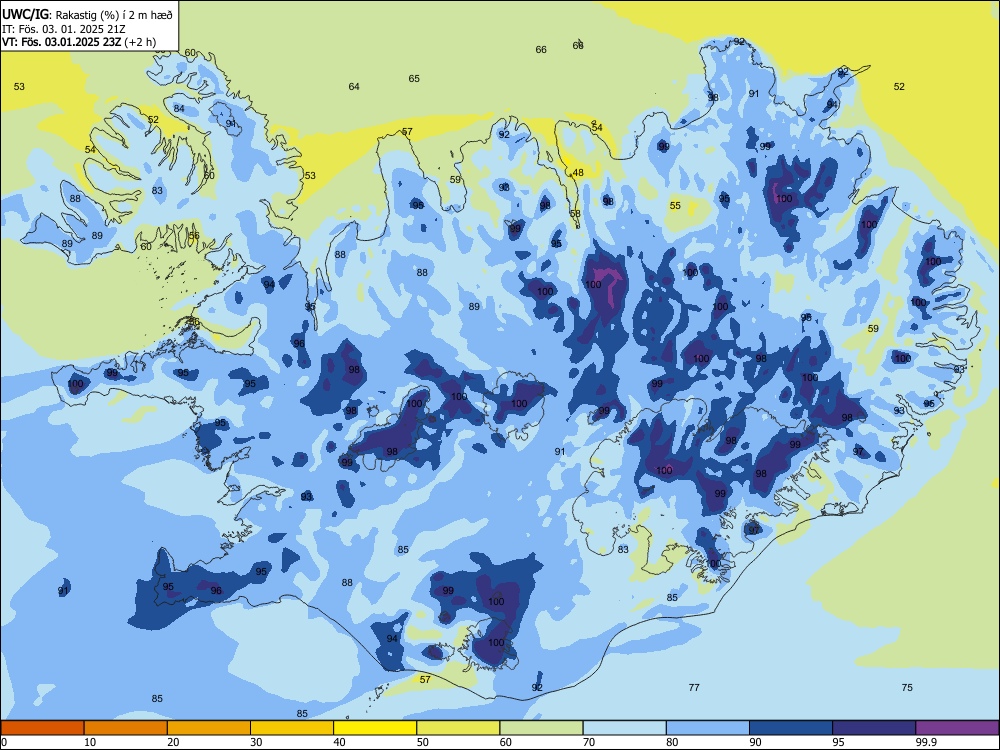This screenshot has width=1000, height=750.
Task: Click the legend tick label '0'
Action: coord(4,742)
